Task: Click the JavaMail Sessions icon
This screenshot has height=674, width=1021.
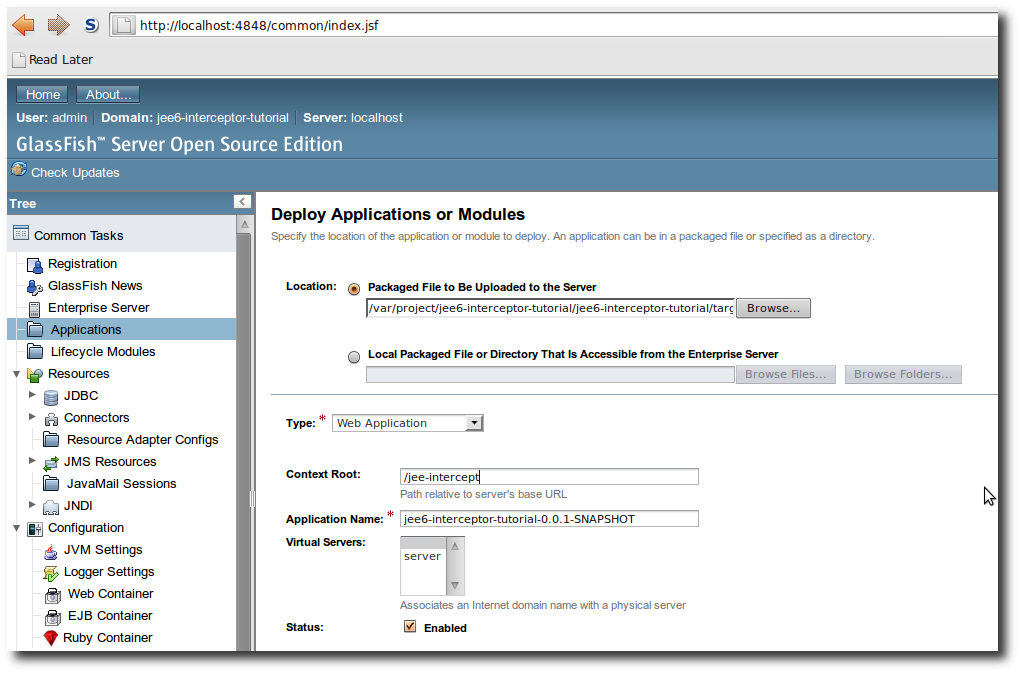Action: click(x=51, y=483)
